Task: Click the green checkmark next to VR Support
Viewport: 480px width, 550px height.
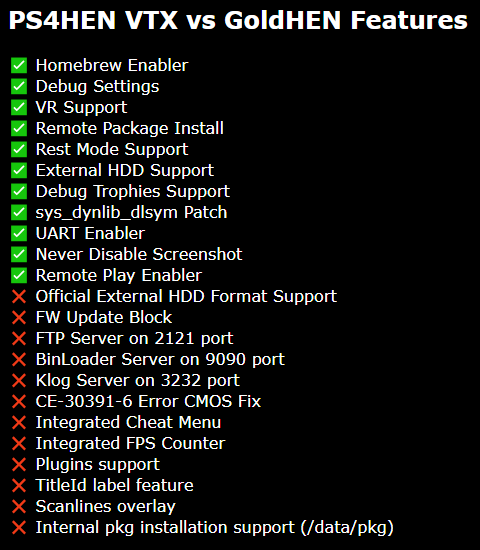Action: tap(19, 107)
